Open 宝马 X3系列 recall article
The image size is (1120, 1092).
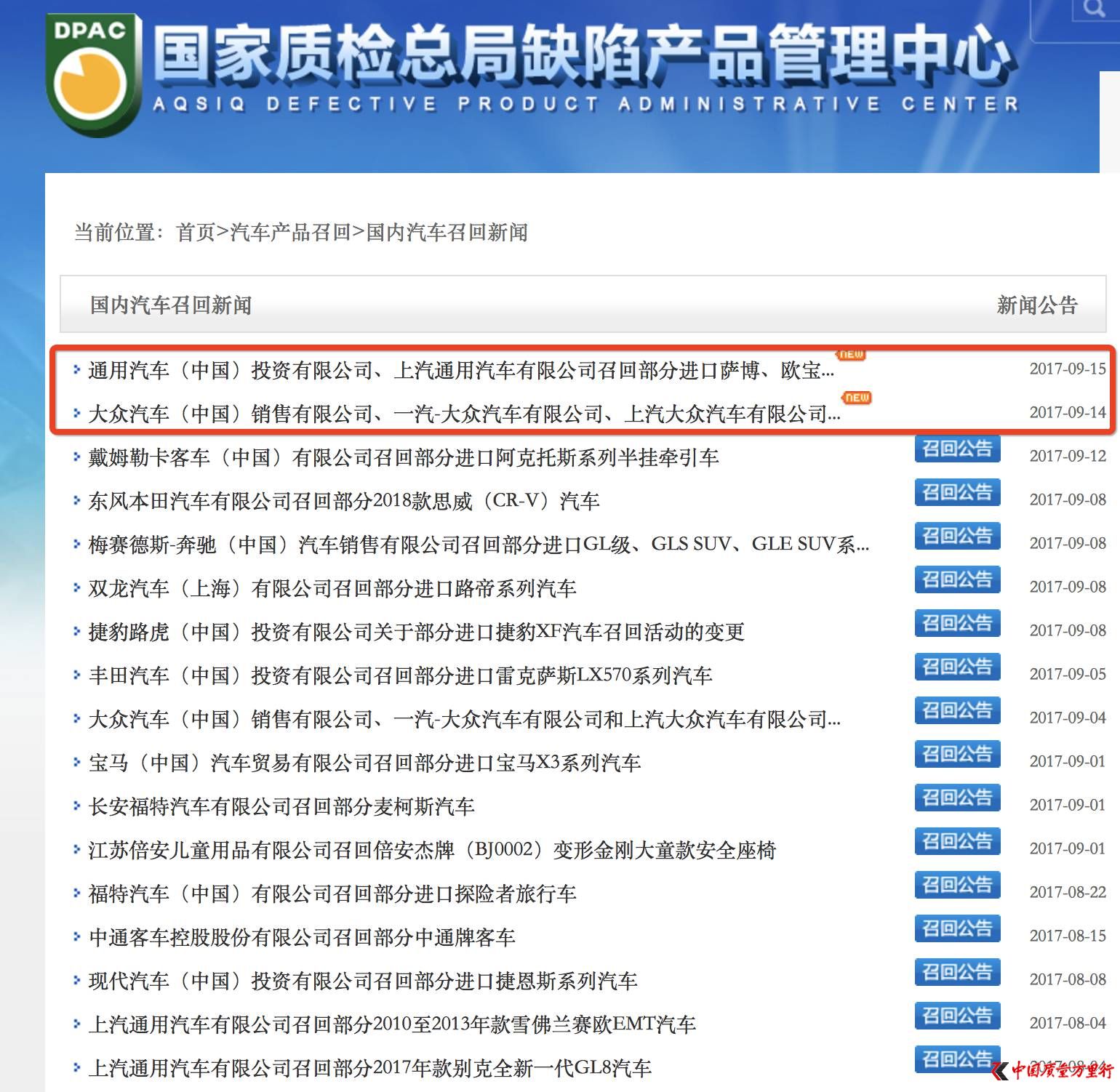[x=364, y=763]
